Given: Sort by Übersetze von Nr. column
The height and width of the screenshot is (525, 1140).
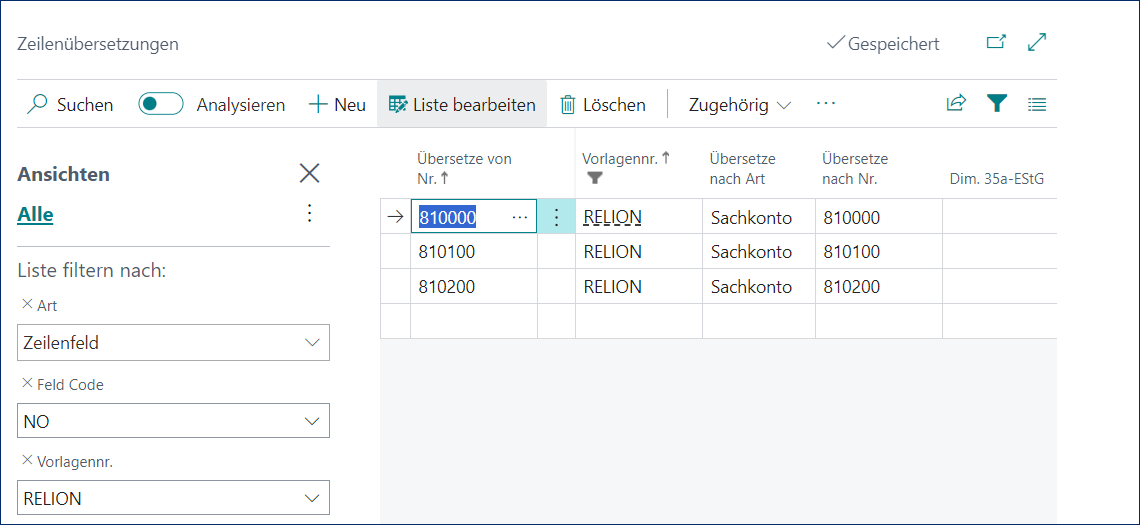Looking at the screenshot, I should pyautogui.click(x=465, y=169).
